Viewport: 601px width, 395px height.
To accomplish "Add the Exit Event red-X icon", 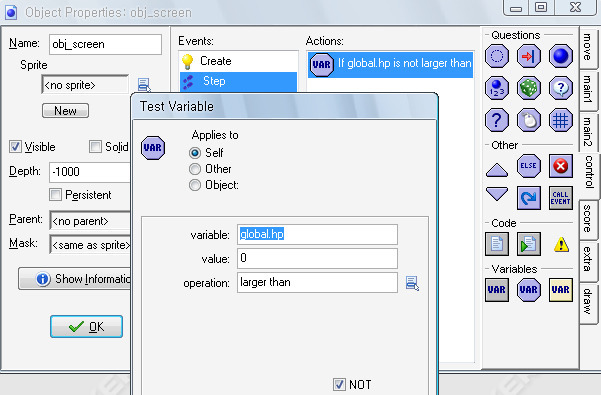I will [560, 166].
